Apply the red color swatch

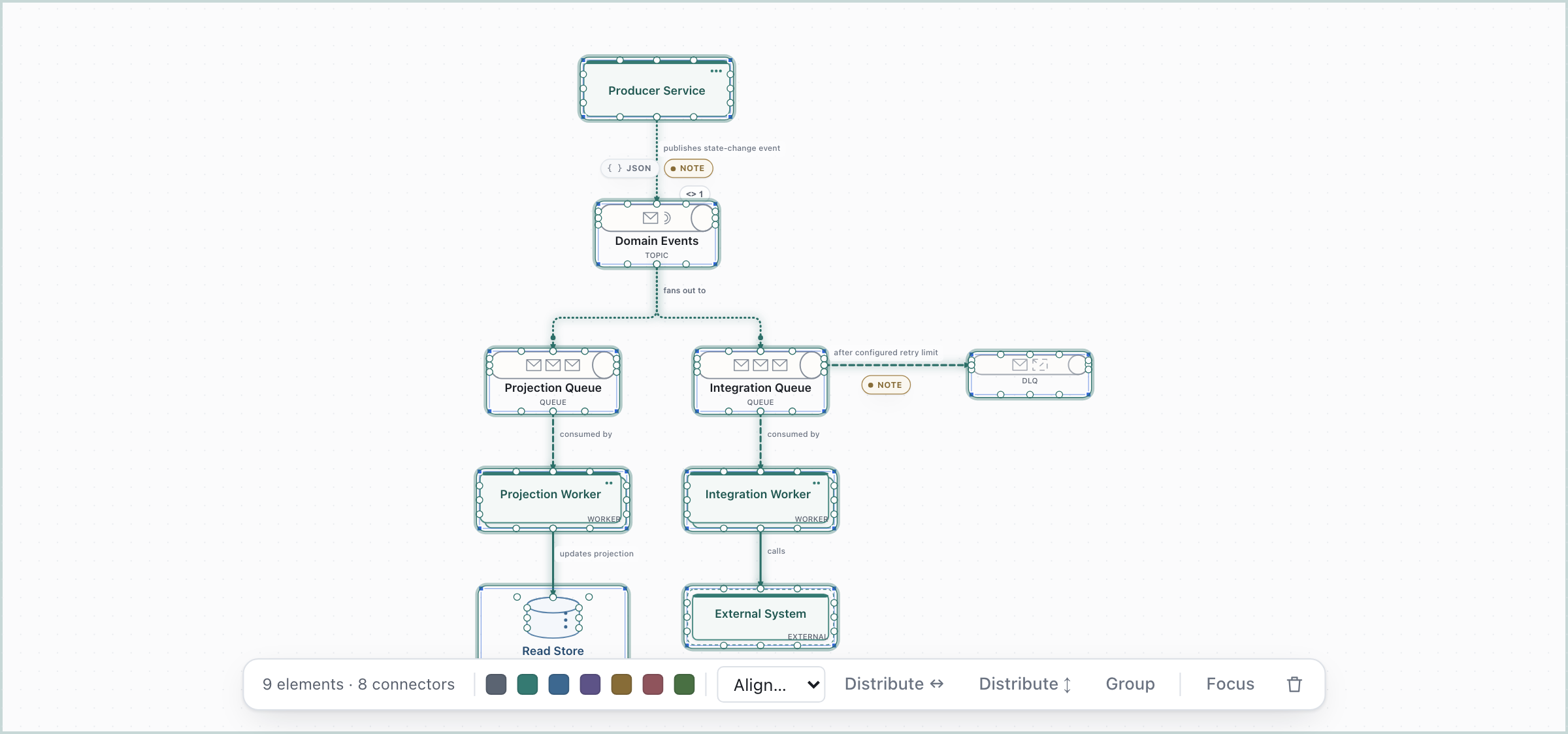pos(653,684)
